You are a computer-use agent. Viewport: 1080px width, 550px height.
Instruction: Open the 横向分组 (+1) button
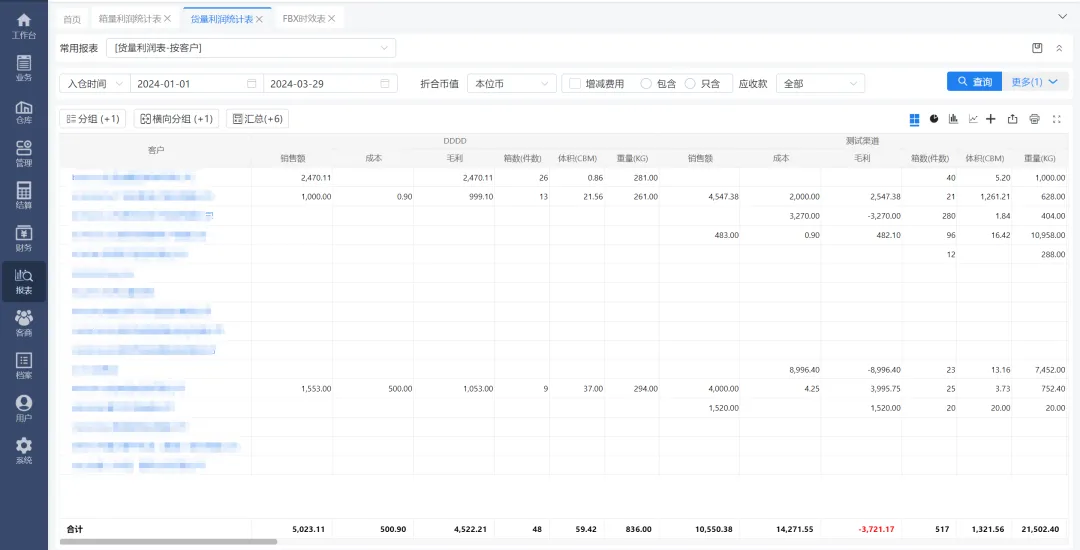(x=176, y=119)
